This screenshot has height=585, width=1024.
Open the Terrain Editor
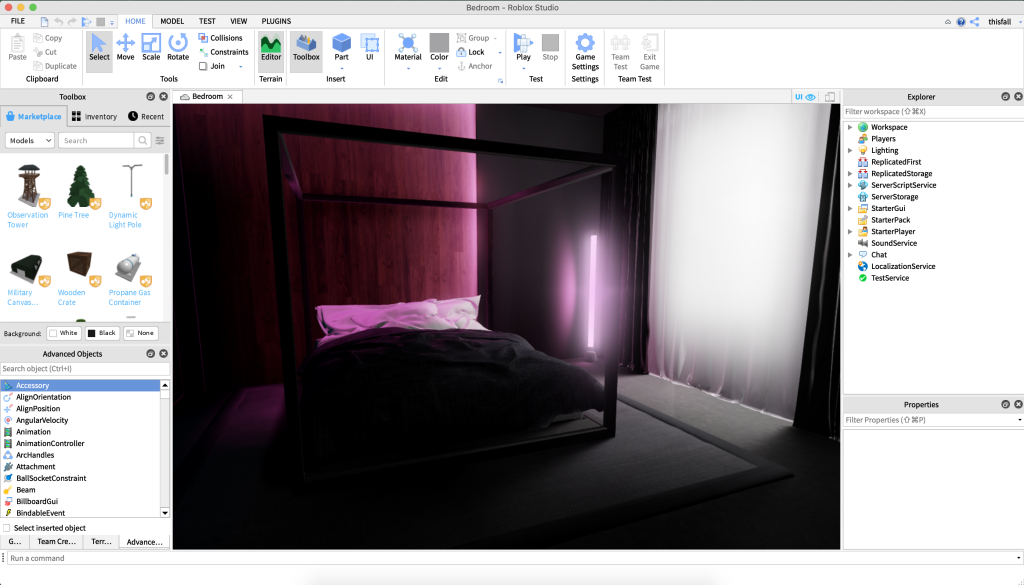point(271,47)
